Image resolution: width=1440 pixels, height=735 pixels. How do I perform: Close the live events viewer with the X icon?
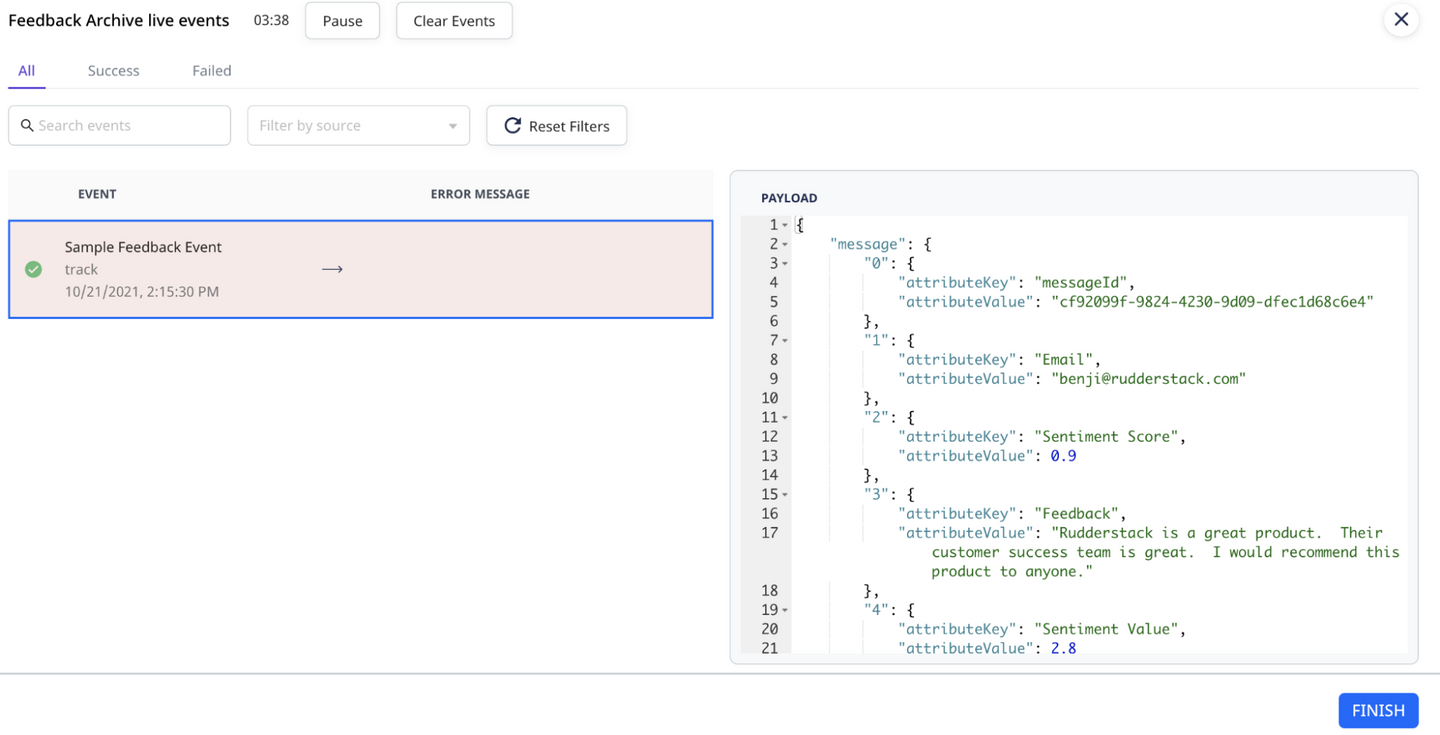tap(1401, 20)
